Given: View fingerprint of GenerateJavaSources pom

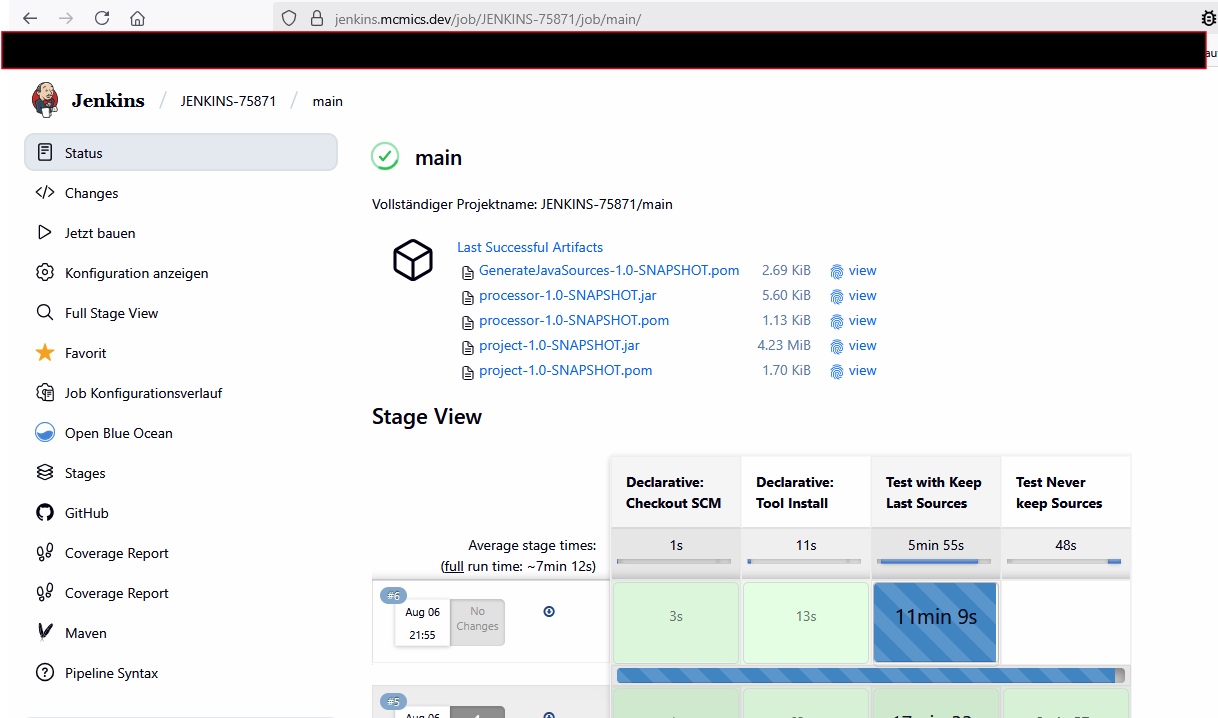Looking at the screenshot, I should click(853, 270).
